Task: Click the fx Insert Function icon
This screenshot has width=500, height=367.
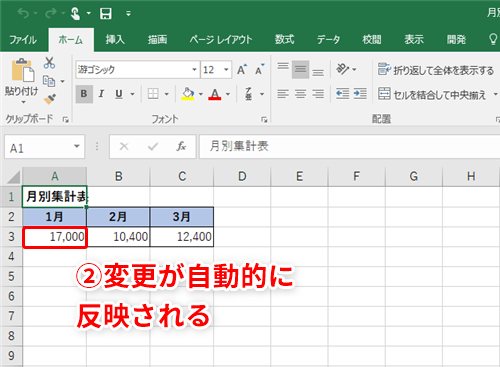Action: tap(181, 146)
